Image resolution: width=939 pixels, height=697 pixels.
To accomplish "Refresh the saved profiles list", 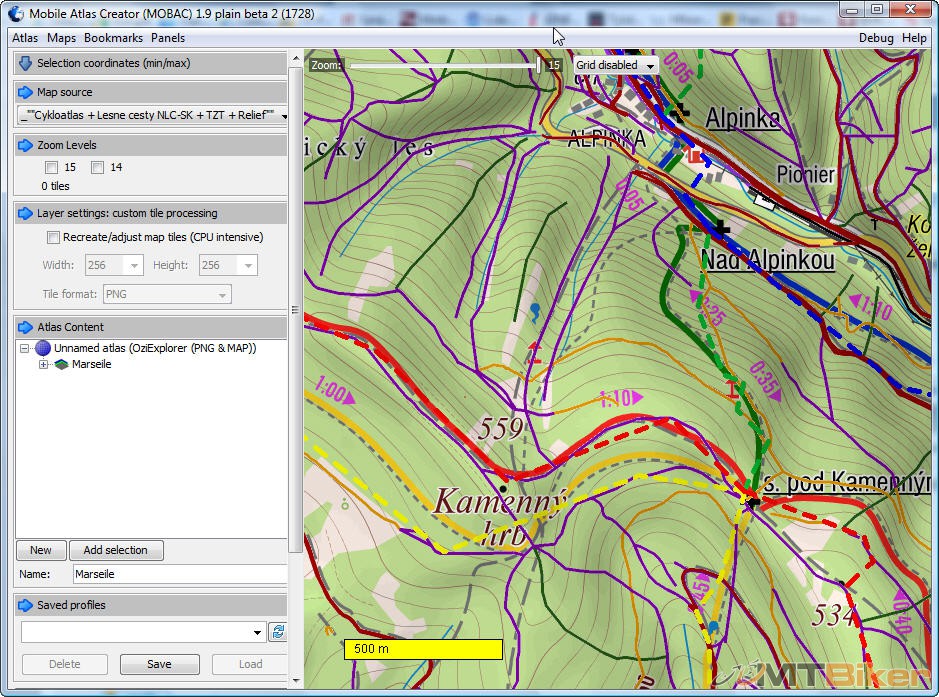I will 278,632.
